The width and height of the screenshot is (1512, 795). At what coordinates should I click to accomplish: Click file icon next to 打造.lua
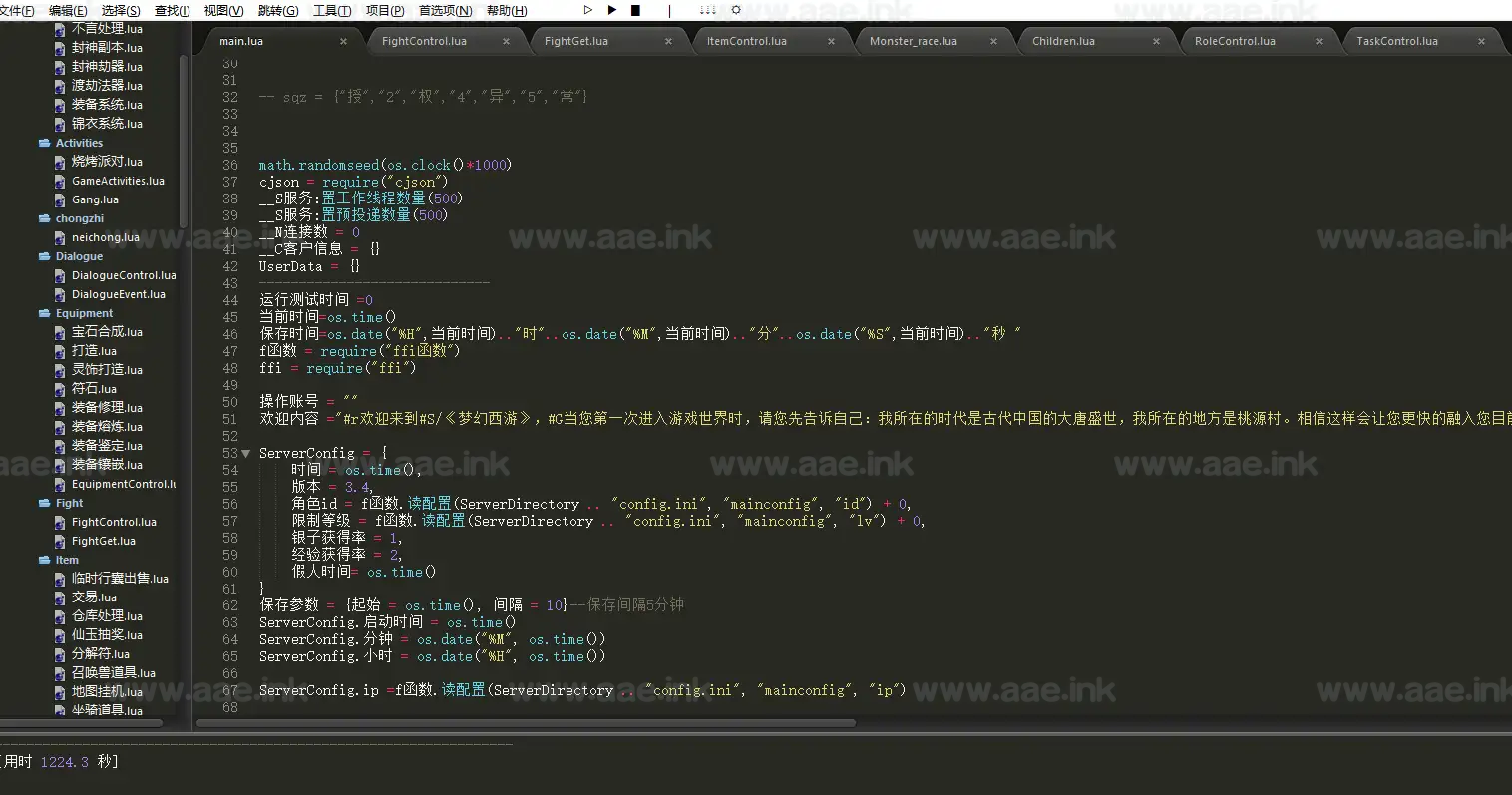pos(61,351)
